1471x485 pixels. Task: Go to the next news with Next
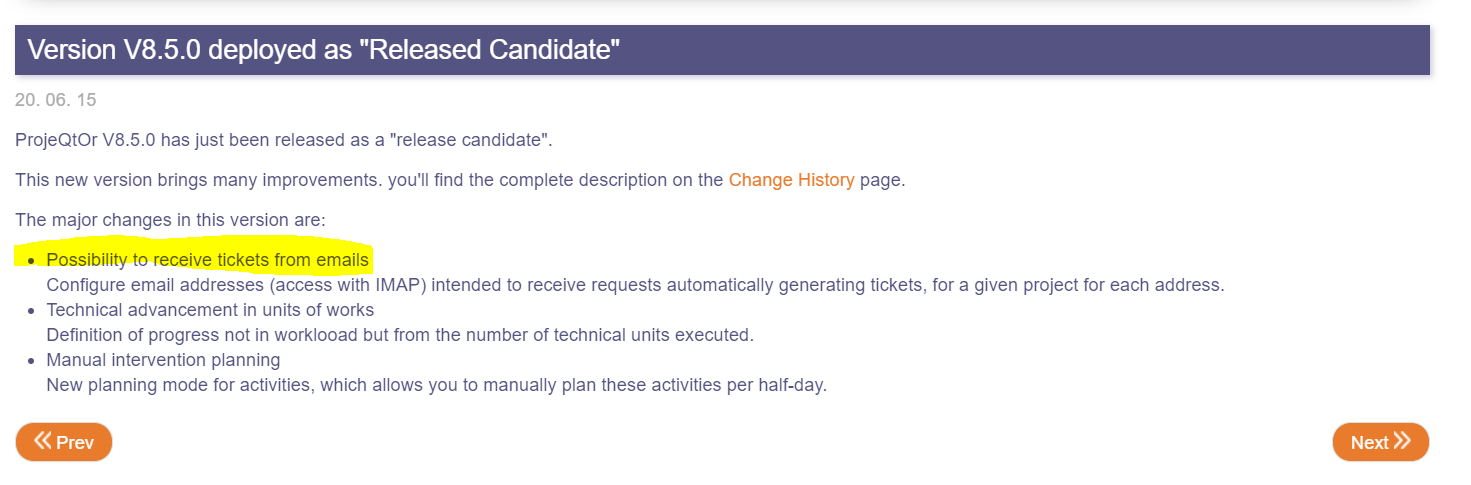(x=1380, y=442)
